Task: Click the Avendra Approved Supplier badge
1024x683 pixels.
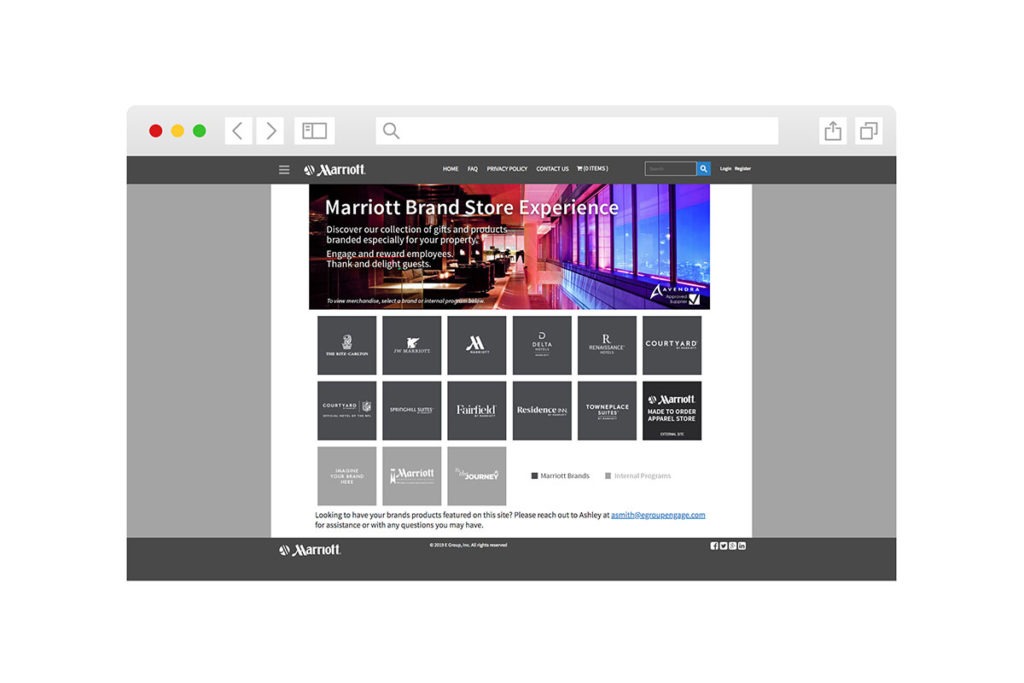Action: coord(677,294)
